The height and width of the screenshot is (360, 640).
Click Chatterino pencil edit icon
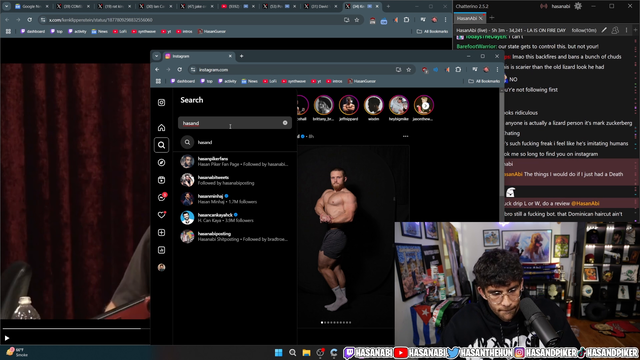tap(604, 30)
